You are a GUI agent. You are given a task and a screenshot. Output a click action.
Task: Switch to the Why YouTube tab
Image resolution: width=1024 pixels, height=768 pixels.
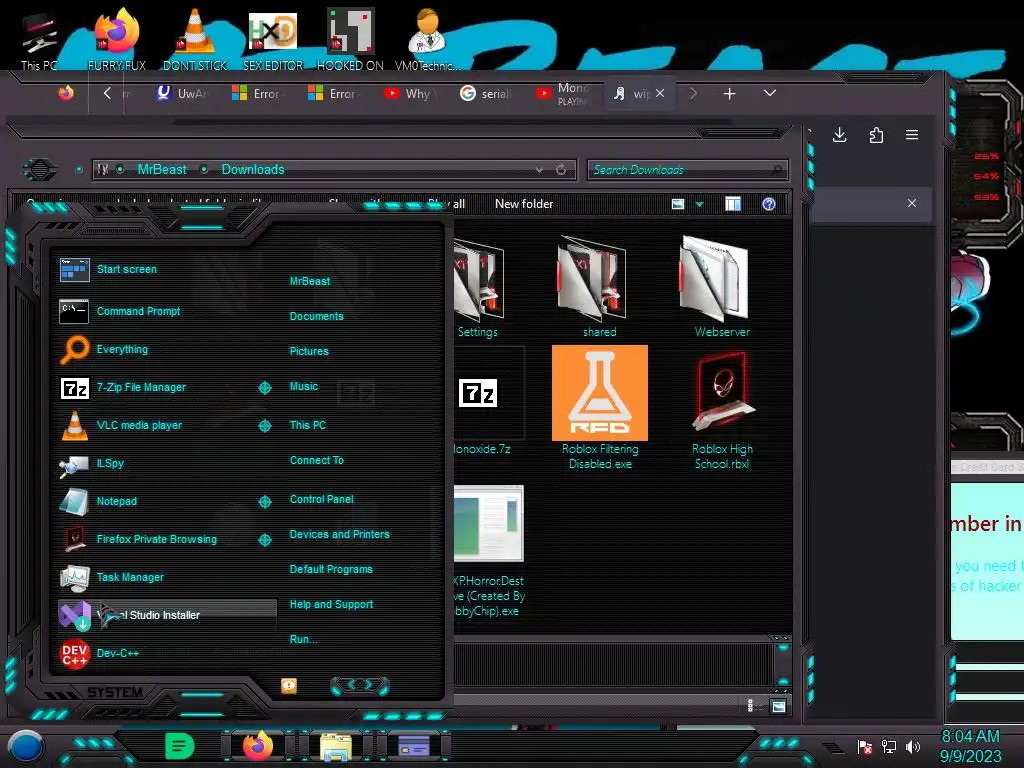(x=410, y=93)
